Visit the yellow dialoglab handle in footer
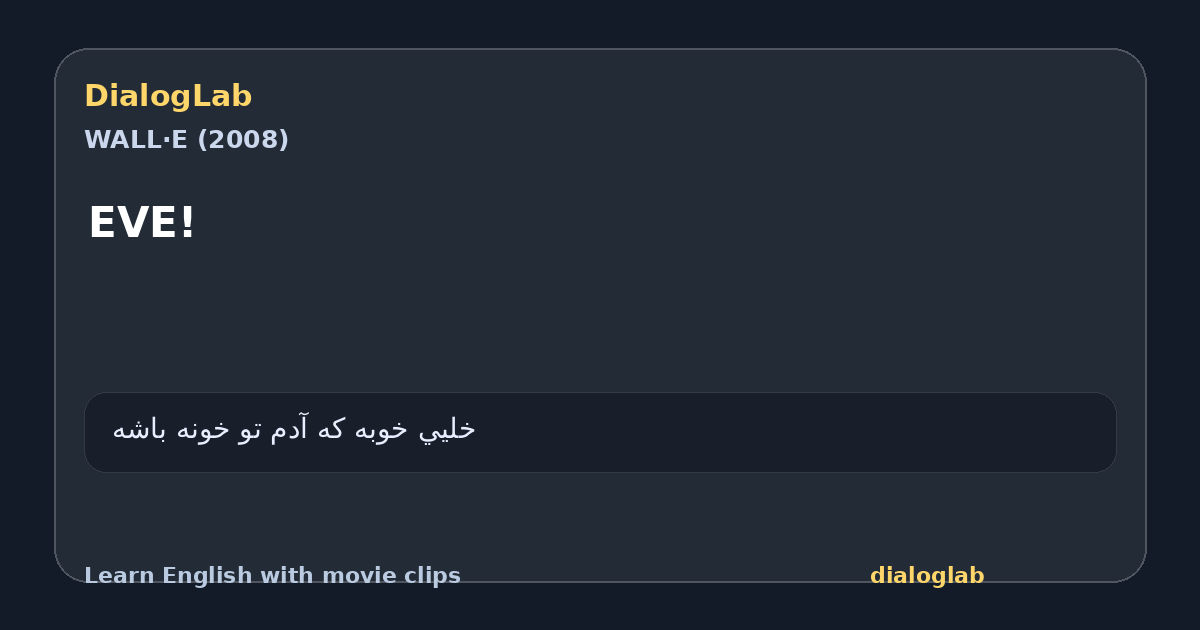 pos(927,576)
